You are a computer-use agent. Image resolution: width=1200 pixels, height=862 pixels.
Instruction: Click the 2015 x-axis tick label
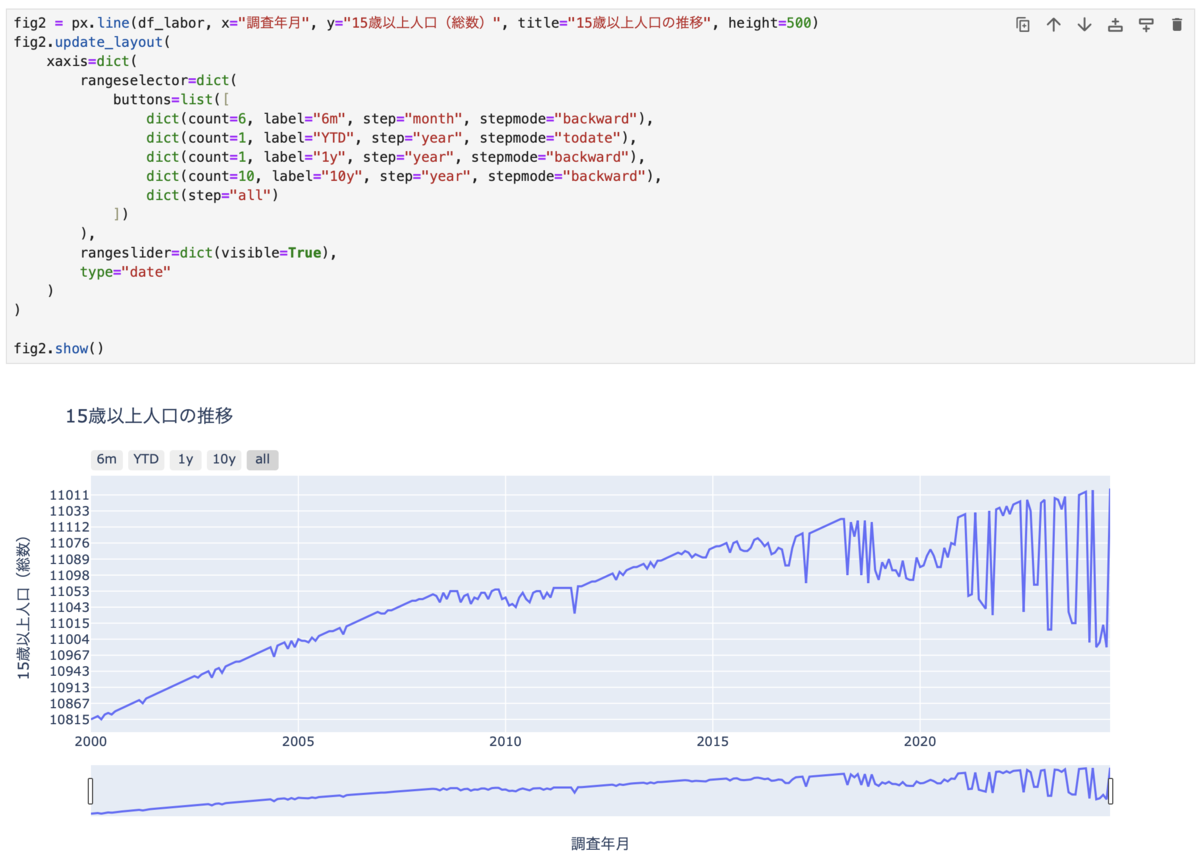tap(713, 742)
